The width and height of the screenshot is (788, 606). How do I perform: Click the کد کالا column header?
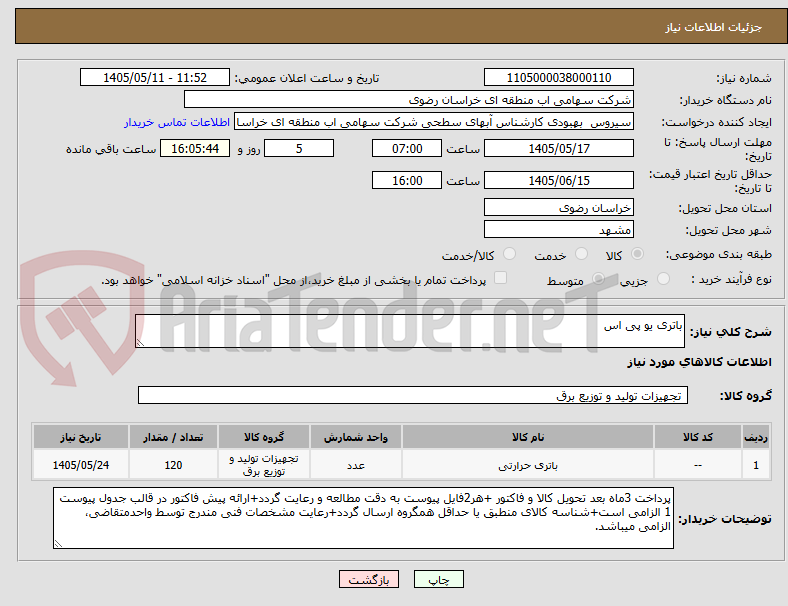pos(698,437)
